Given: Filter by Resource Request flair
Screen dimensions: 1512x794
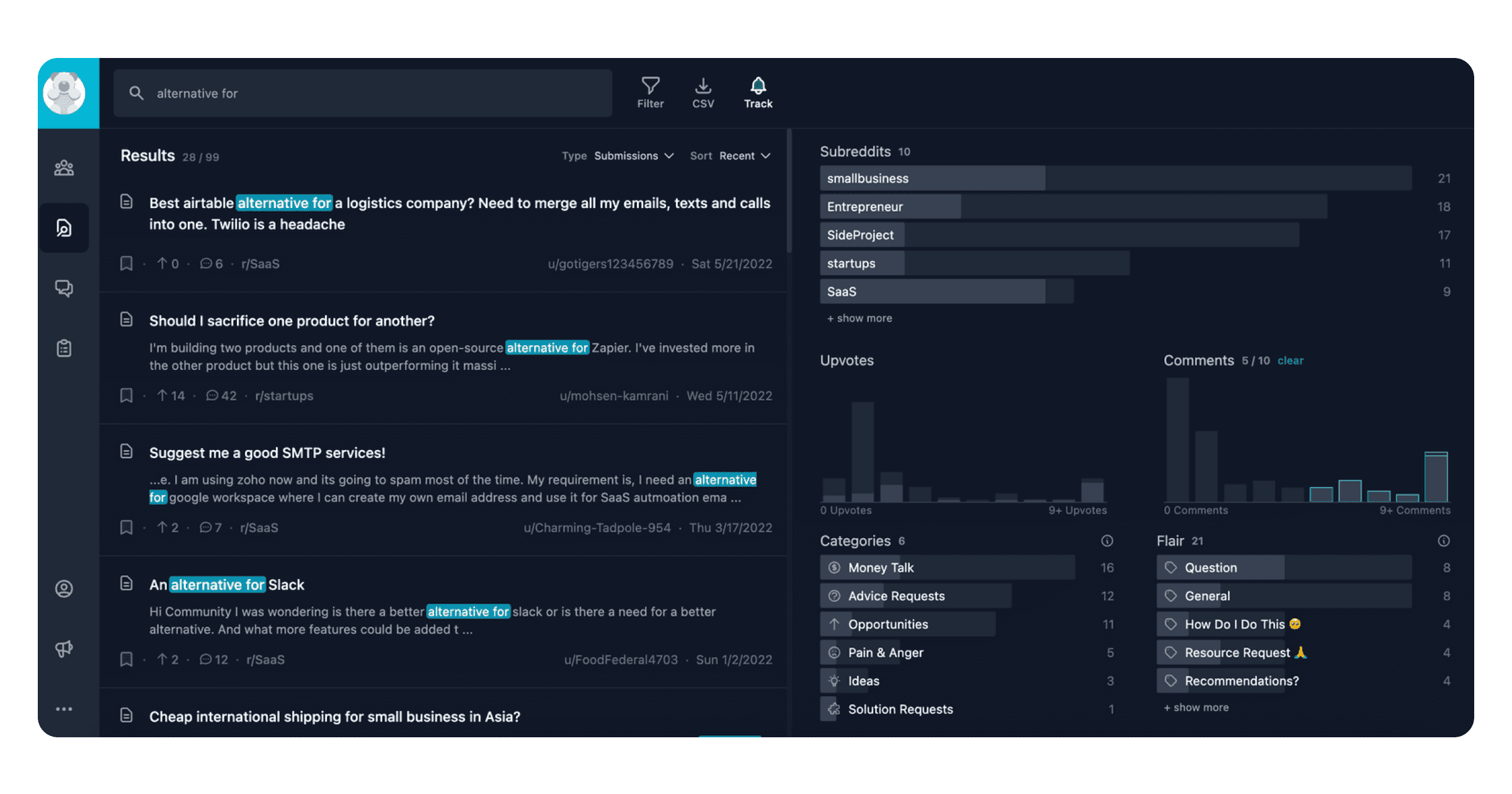Looking at the screenshot, I should pos(1232,653).
